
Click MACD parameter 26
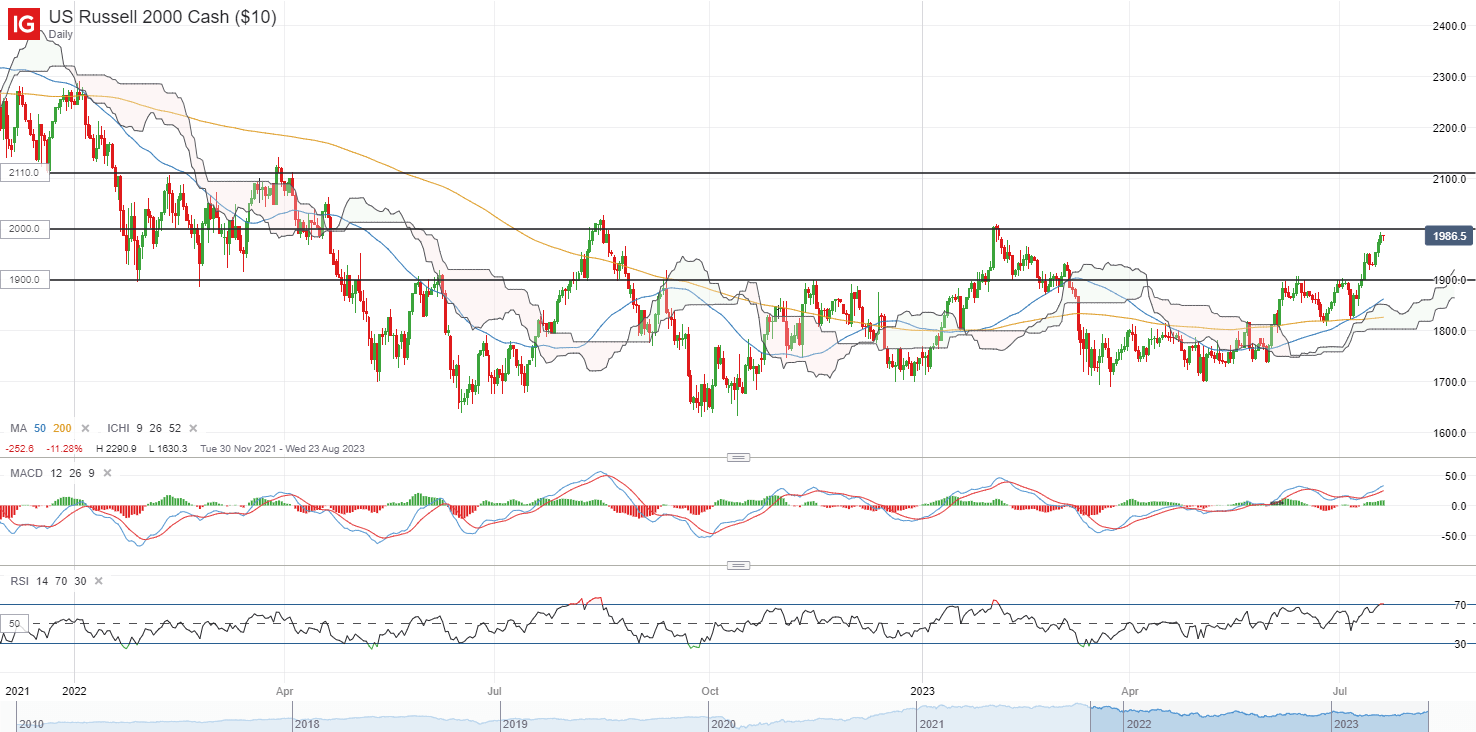click(x=75, y=473)
